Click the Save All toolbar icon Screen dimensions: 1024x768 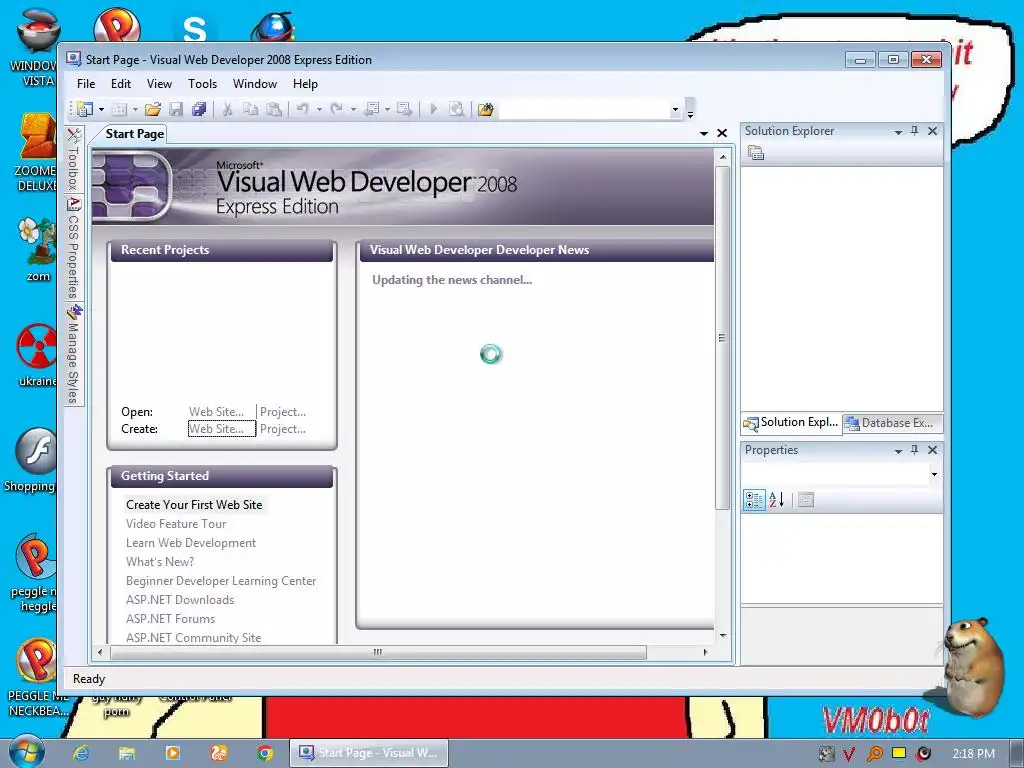(199, 109)
